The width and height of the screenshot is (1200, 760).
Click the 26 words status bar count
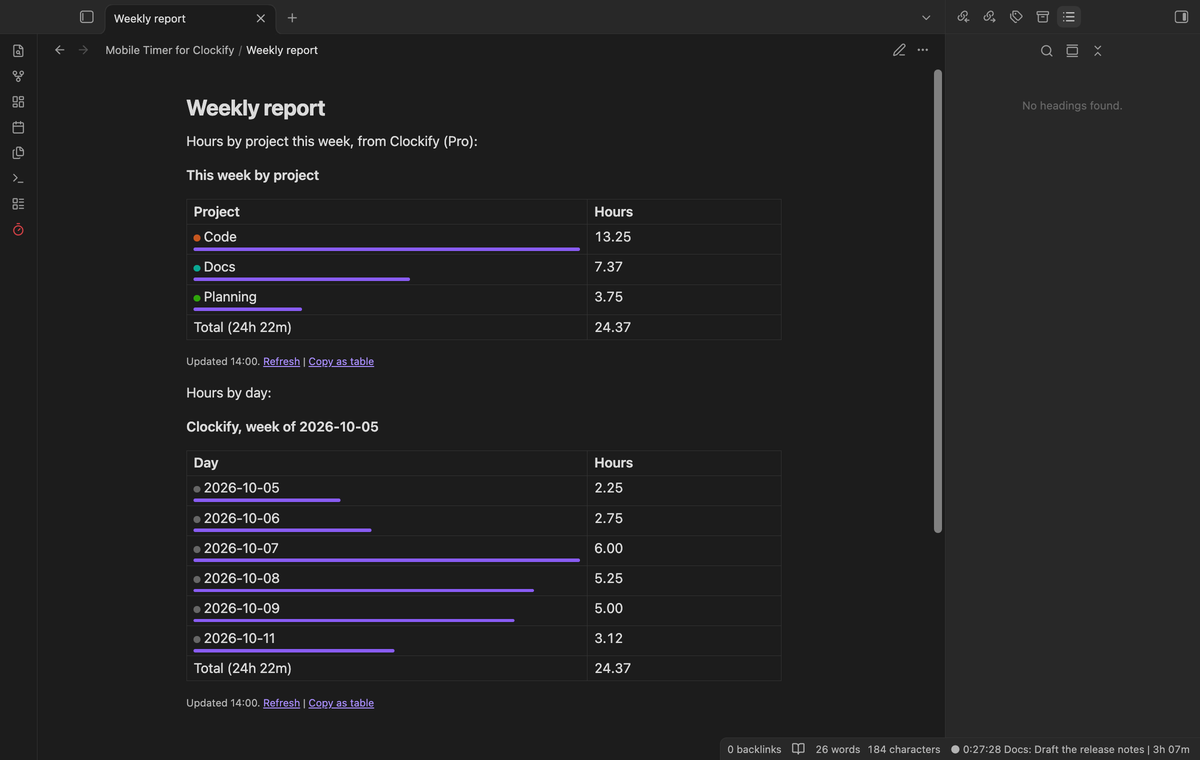point(837,749)
